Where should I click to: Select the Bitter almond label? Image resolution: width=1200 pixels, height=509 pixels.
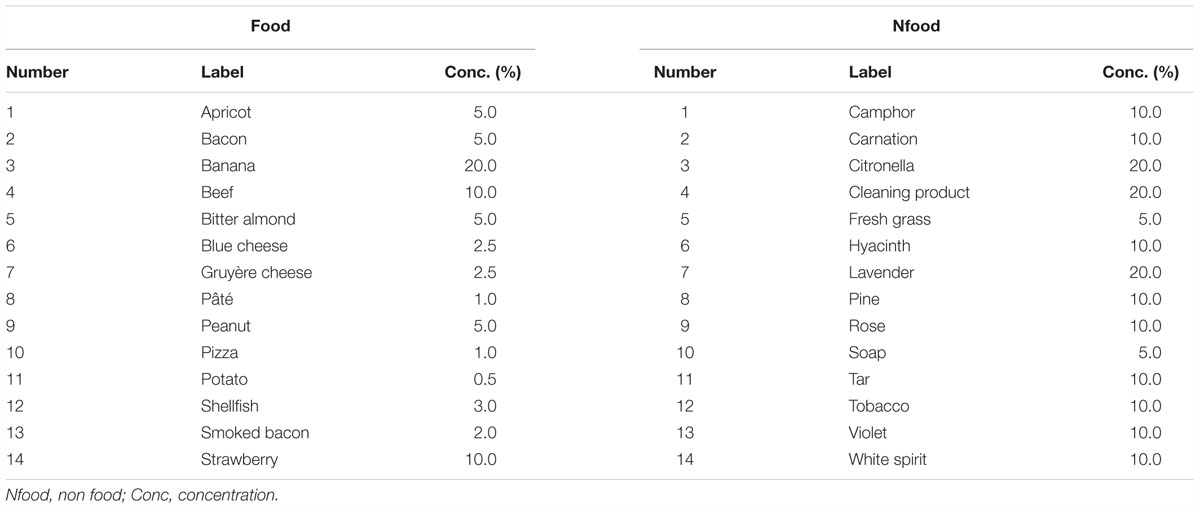click(x=248, y=219)
